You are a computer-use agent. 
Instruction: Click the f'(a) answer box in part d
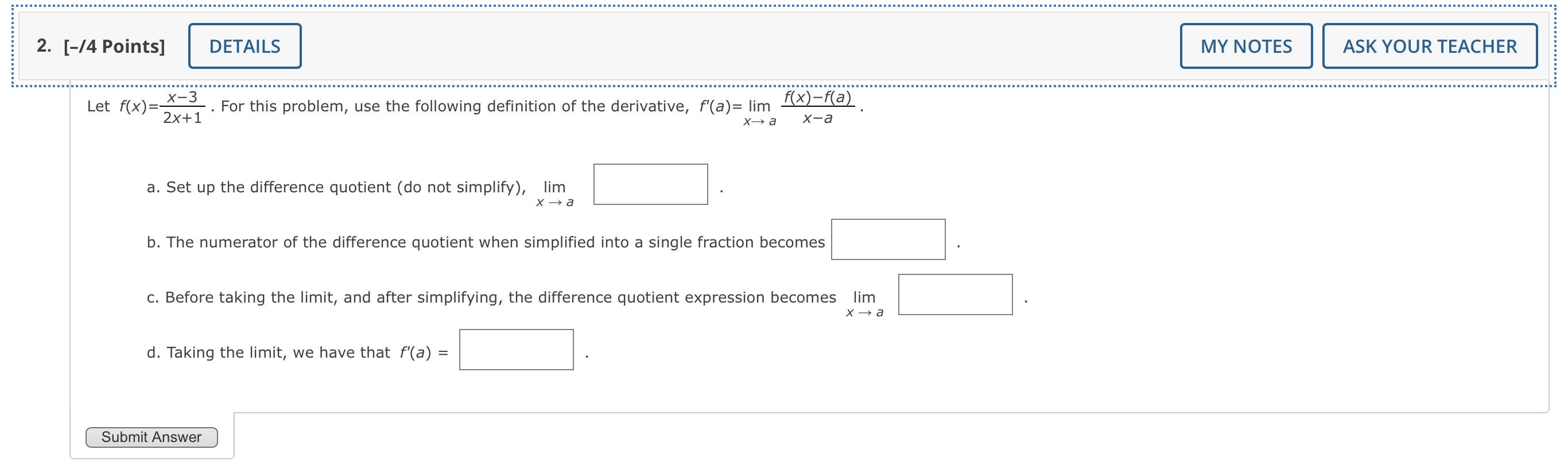516,350
